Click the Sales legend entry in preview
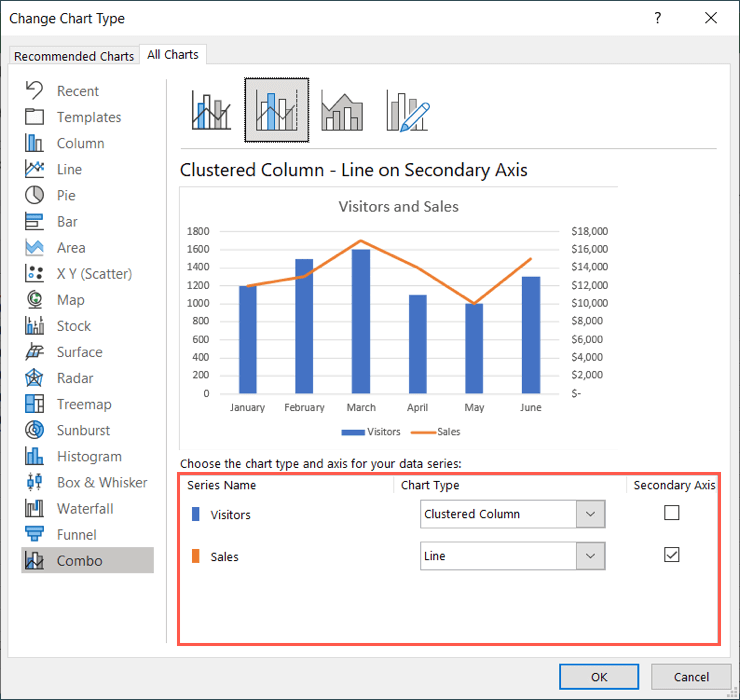 click(x=435, y=432)
